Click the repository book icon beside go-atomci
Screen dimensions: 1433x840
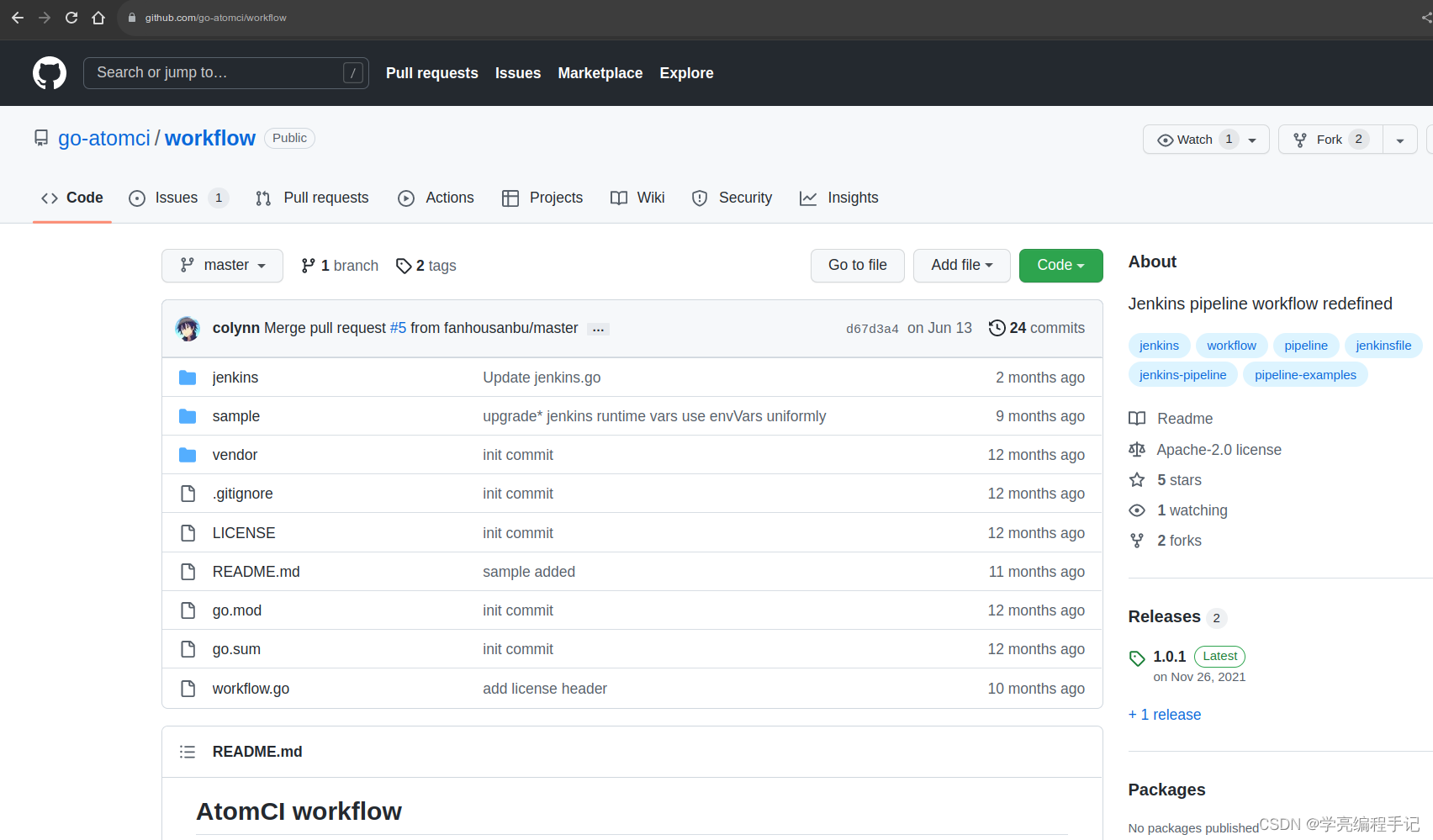tap(41, 138)
